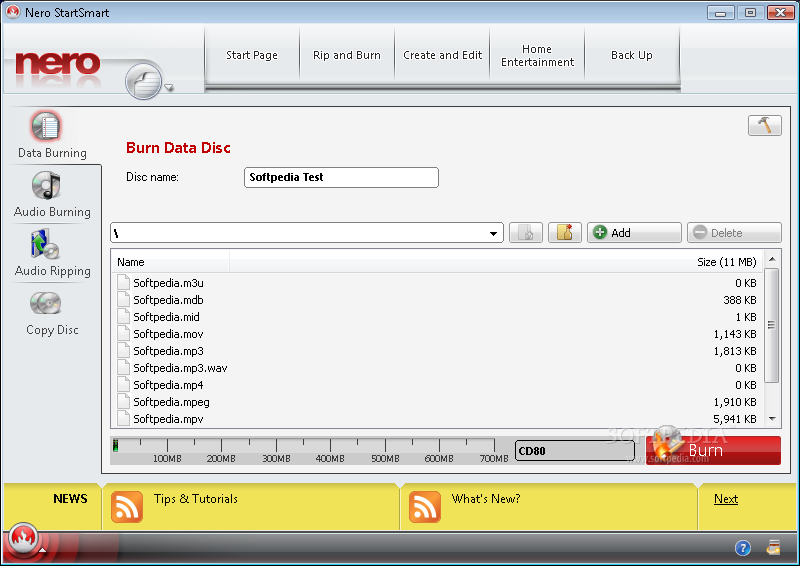The image size is (800, 566).
Task: Open the What's New? news item
Action: pyautogui.click(x=486, y=499)
